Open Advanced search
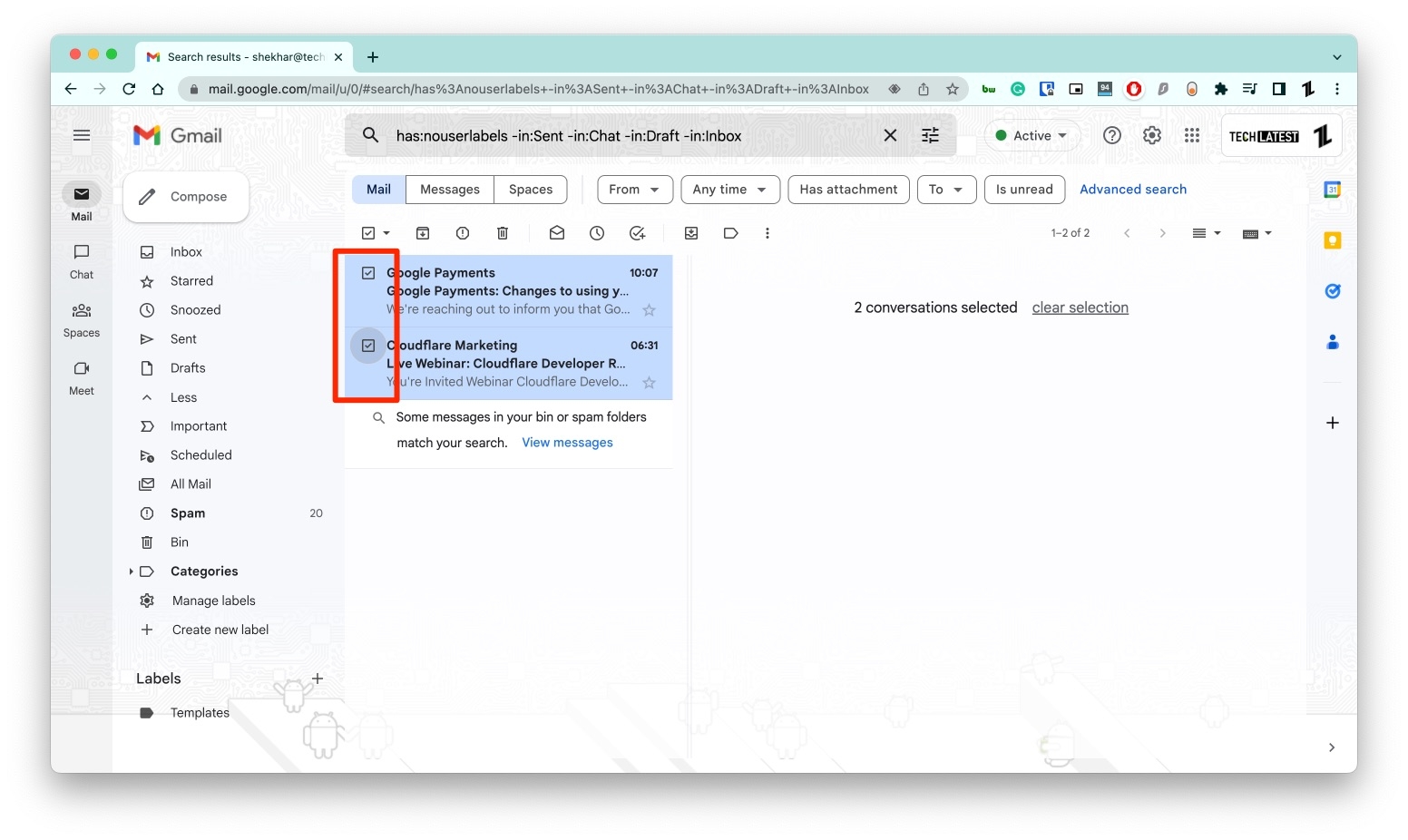Viewport: 1408px width, 840px height. coord(1132,190)
